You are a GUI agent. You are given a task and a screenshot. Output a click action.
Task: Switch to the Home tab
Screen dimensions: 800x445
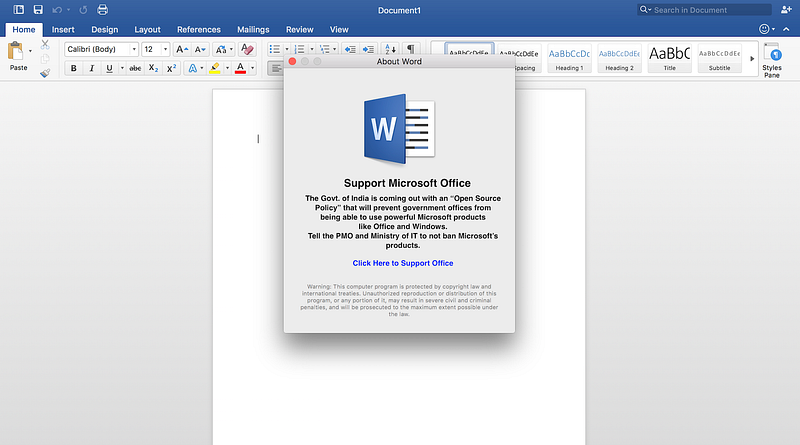pyautogui.click(x=23, y=30)
